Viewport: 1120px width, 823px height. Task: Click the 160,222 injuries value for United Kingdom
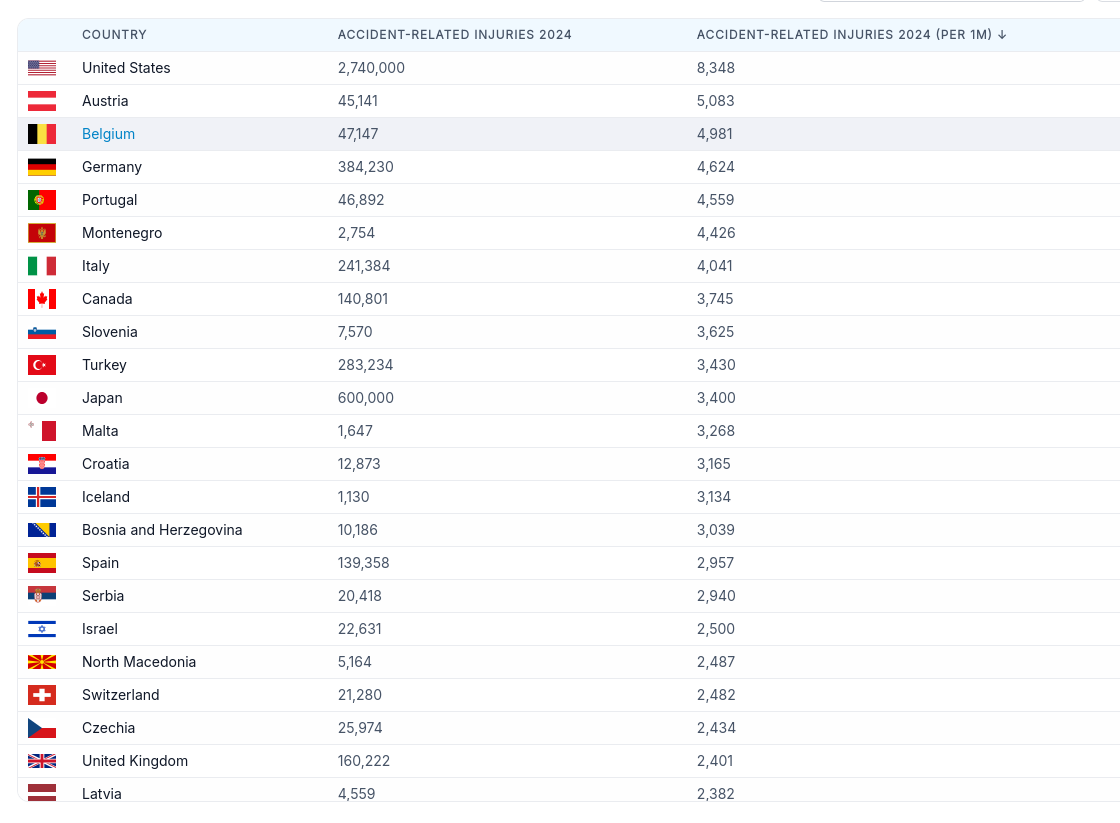pos(364,761)
